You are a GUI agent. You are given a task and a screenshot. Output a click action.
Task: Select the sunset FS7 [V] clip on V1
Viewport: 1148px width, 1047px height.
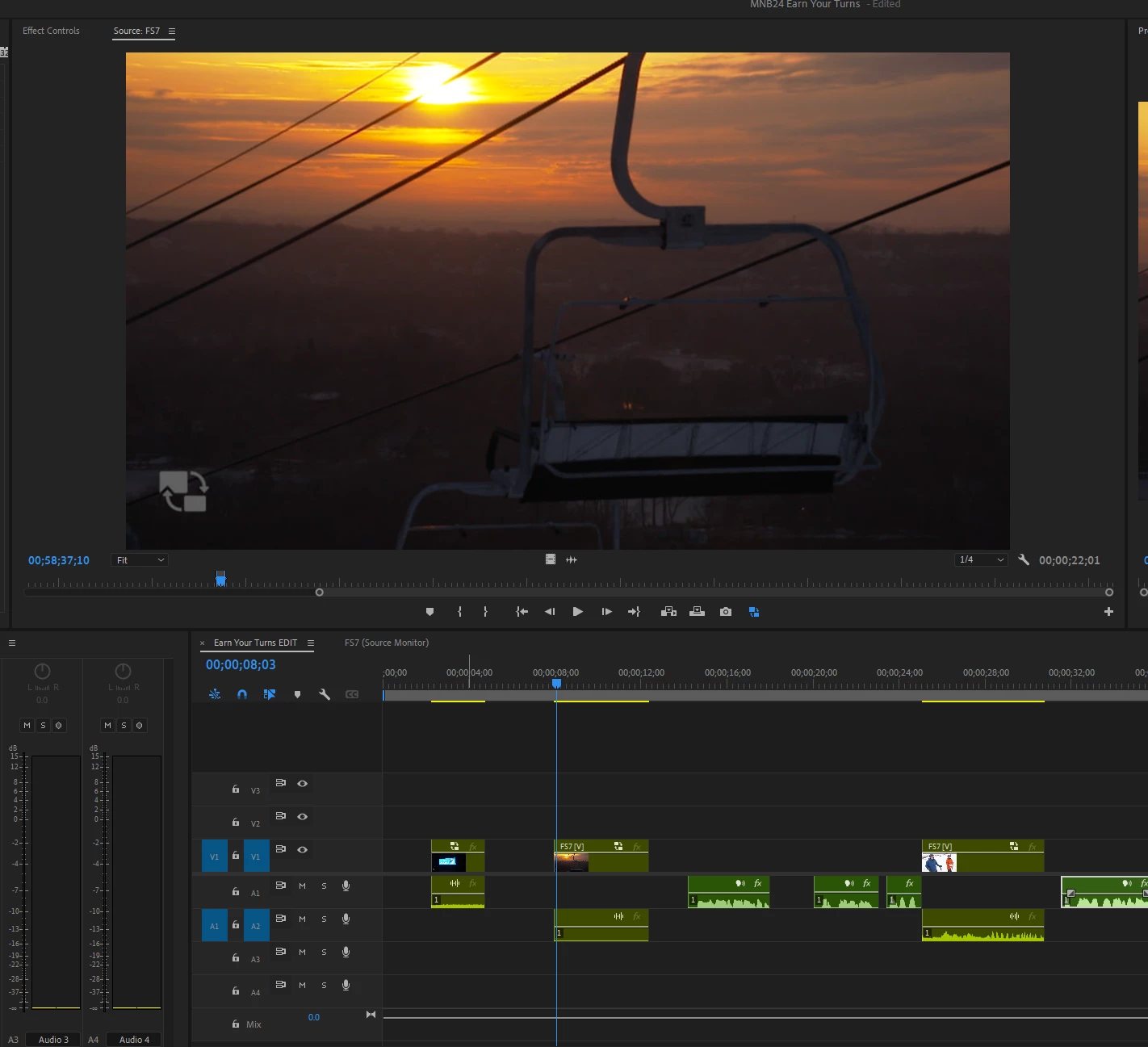coord(601,856)
